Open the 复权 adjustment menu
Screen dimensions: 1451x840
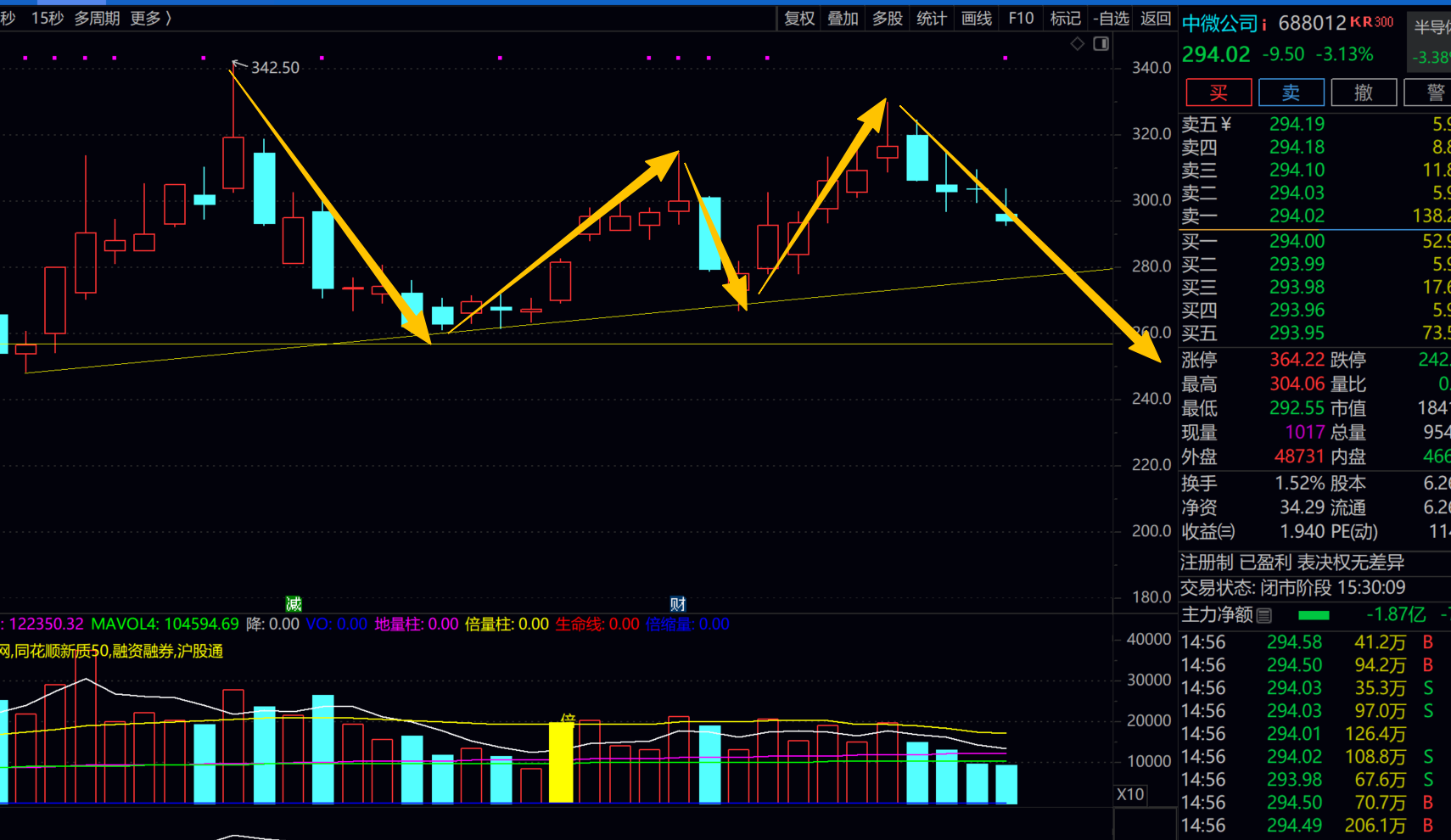point(799,18)
